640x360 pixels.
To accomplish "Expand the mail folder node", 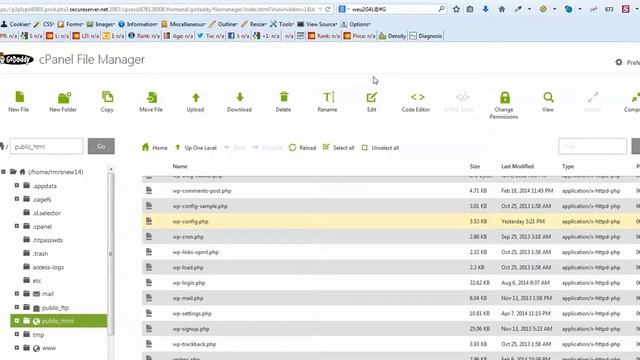I will [x=17, y=293].
